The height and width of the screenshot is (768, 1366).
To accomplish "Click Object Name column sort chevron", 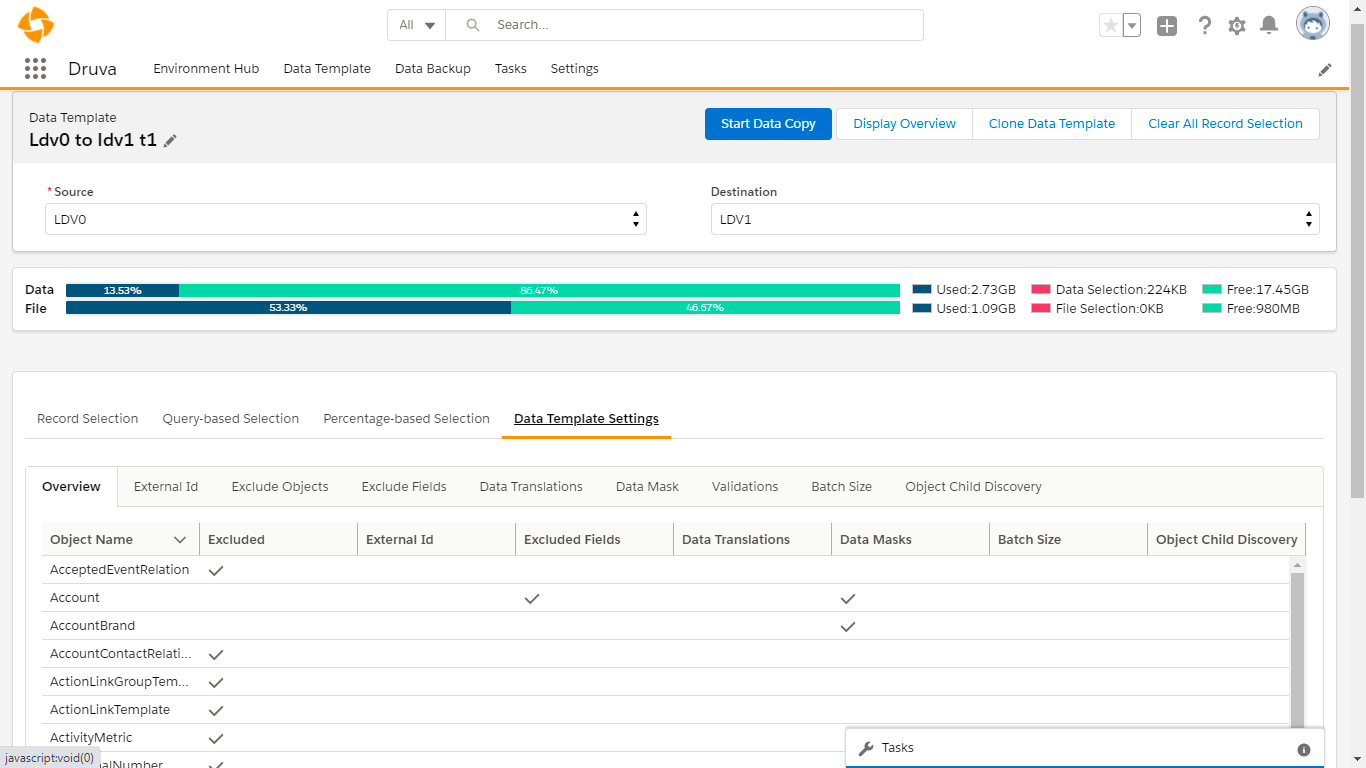I will point(180,540).
